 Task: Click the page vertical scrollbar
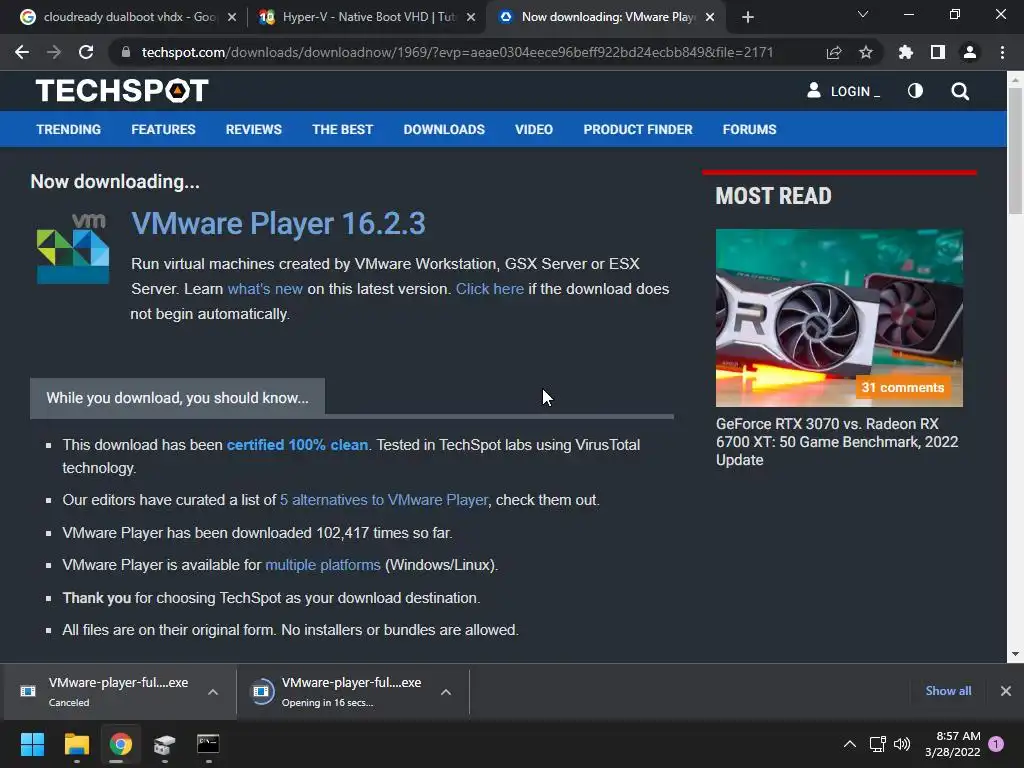[1015, 150]
